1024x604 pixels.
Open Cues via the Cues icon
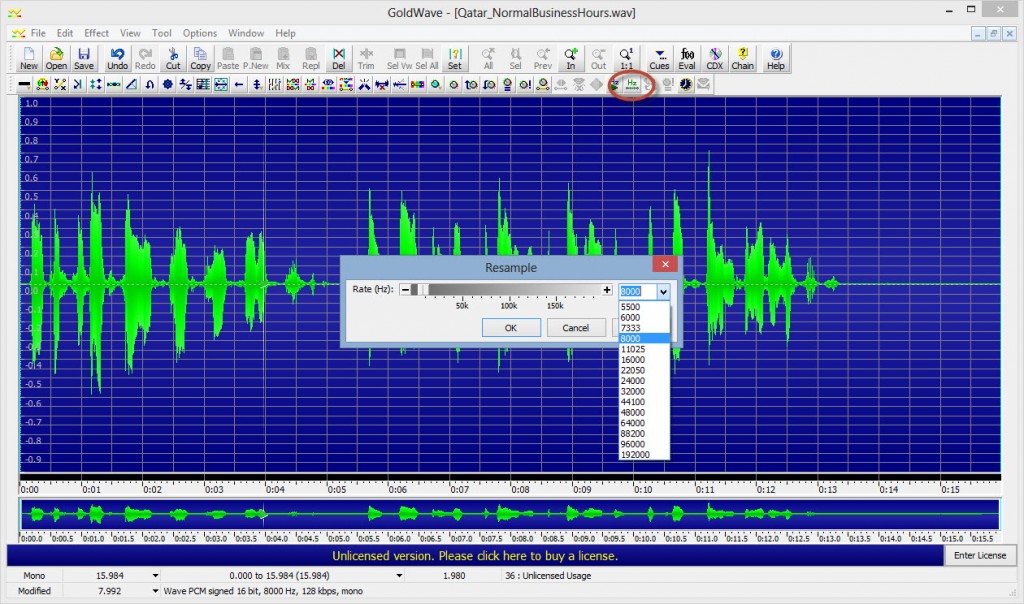(659, 58)
